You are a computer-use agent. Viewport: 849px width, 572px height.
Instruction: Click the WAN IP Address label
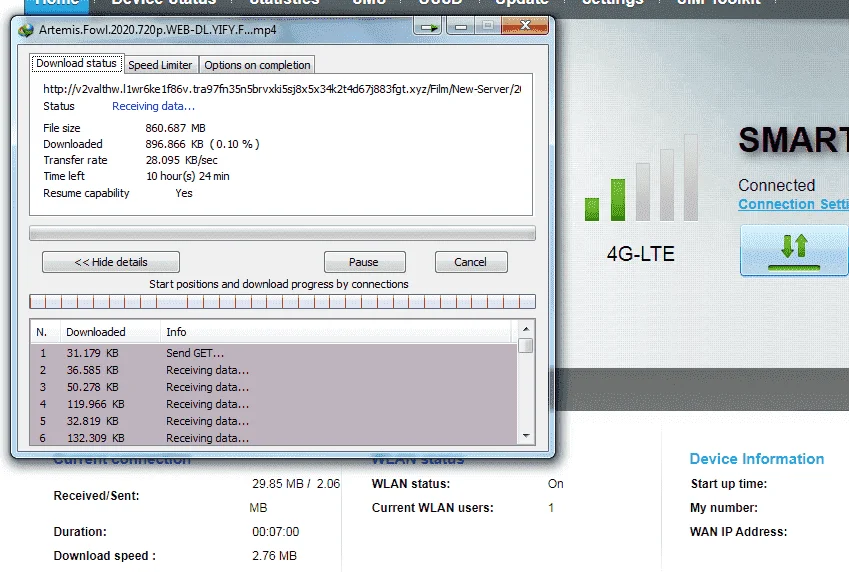tap(739, 532)
